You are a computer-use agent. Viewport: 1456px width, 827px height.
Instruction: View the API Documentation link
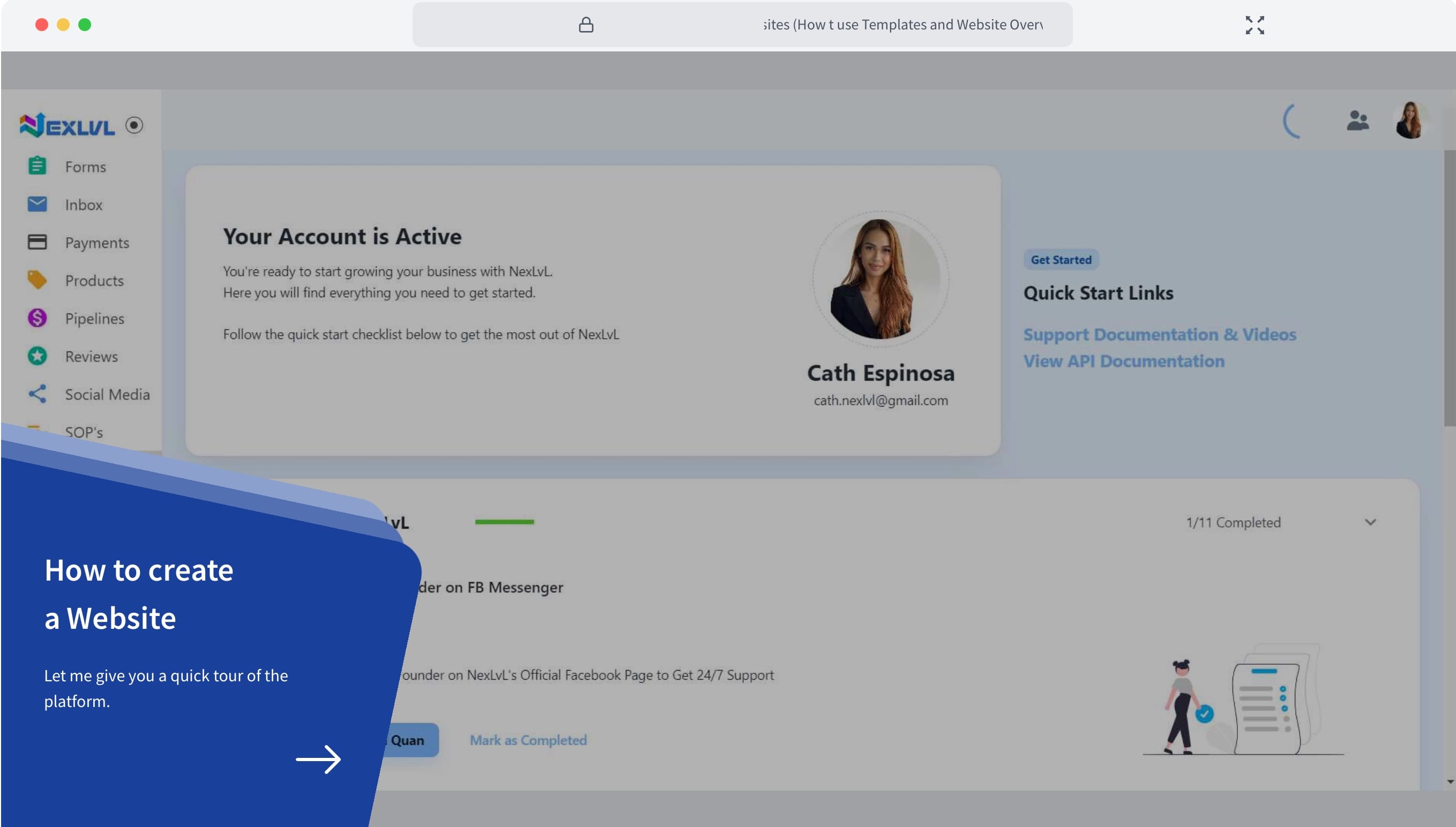pyautogui.click(x=1123, y=360)
